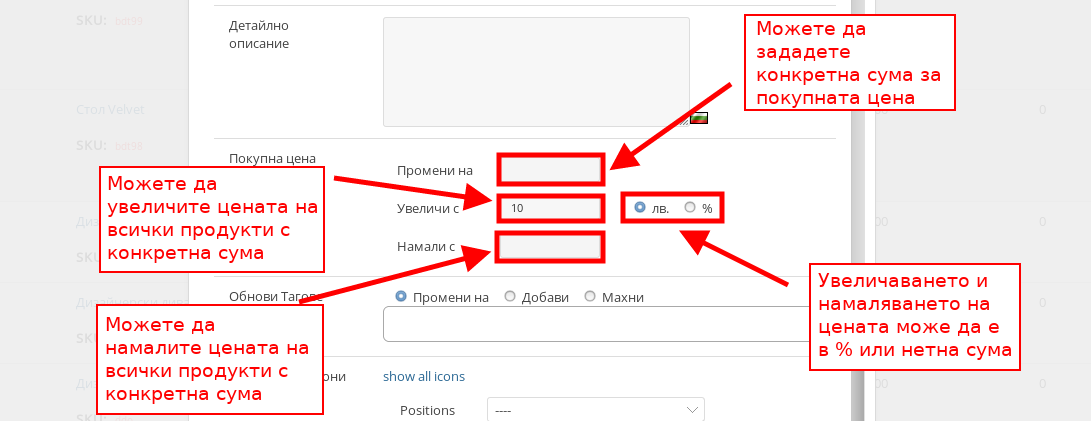Select the лв. radio button

[x=640, y=208]
